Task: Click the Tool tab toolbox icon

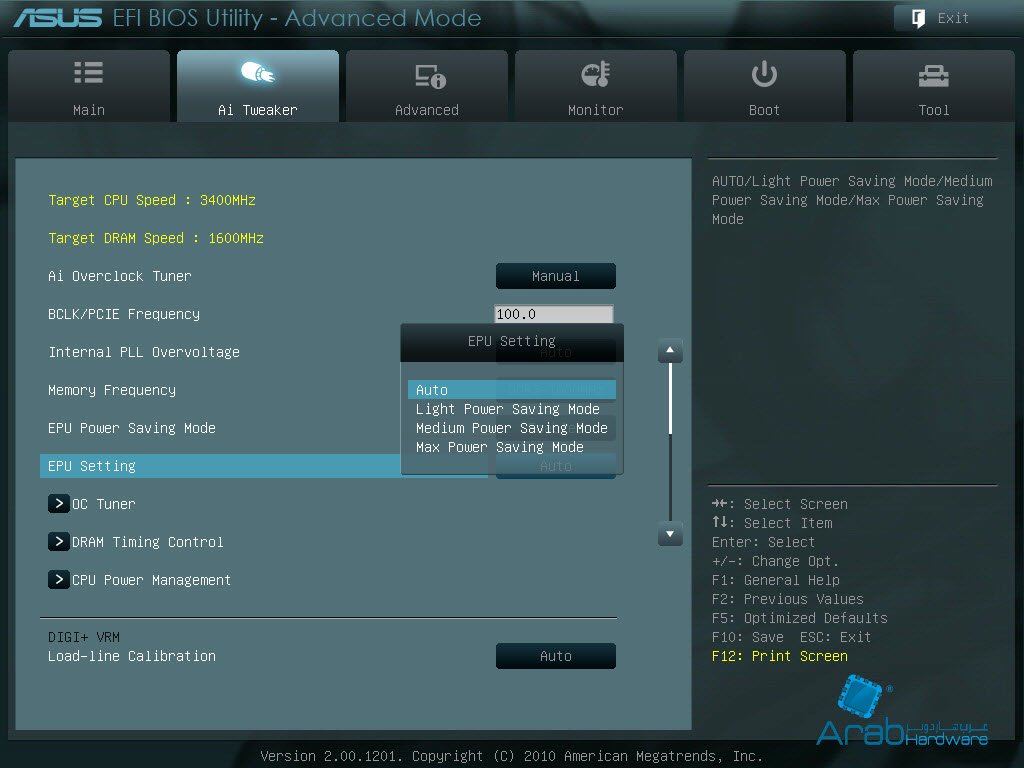Action: (x=933, y=76)
